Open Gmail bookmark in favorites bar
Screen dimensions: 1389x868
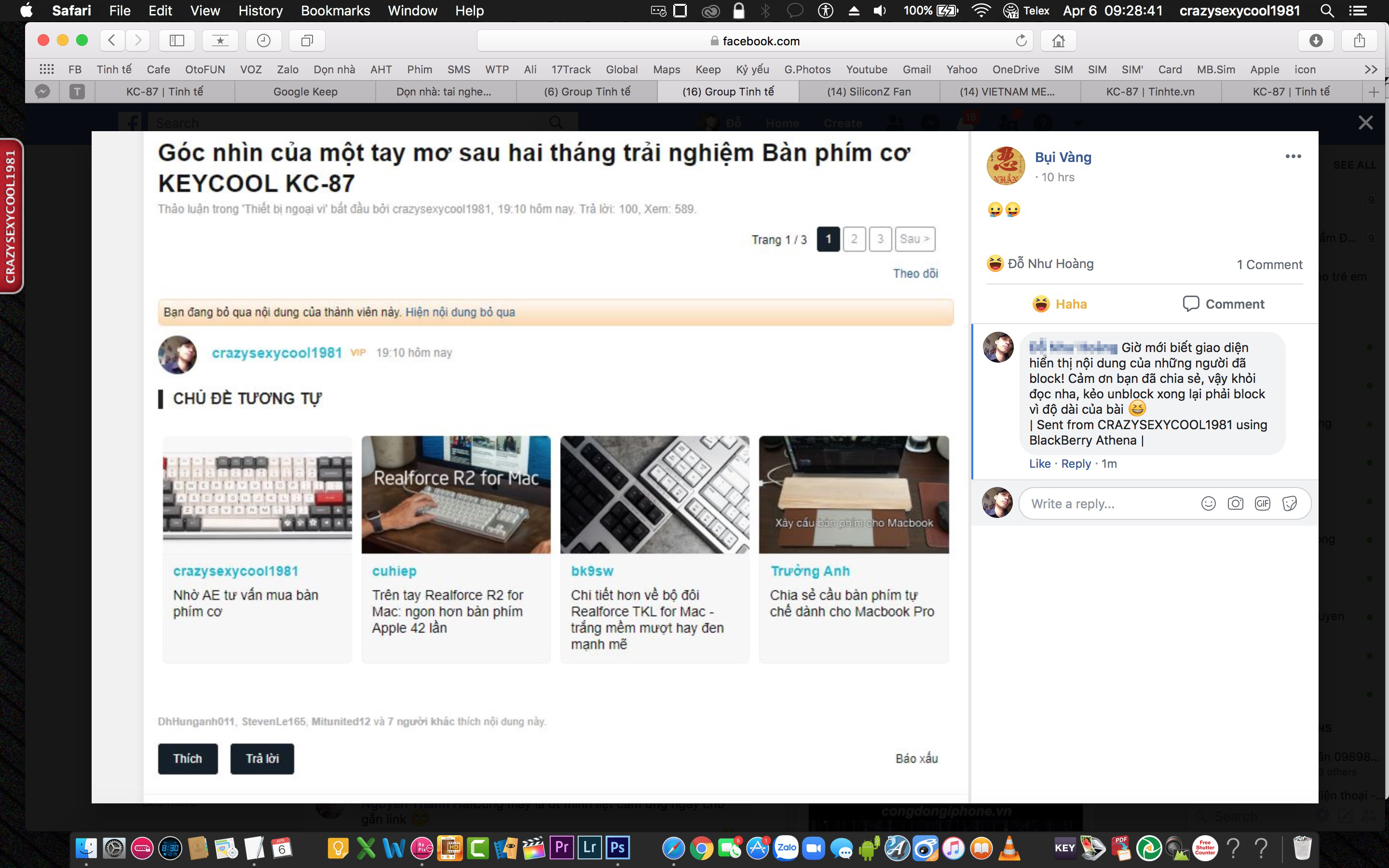[917, 69]
